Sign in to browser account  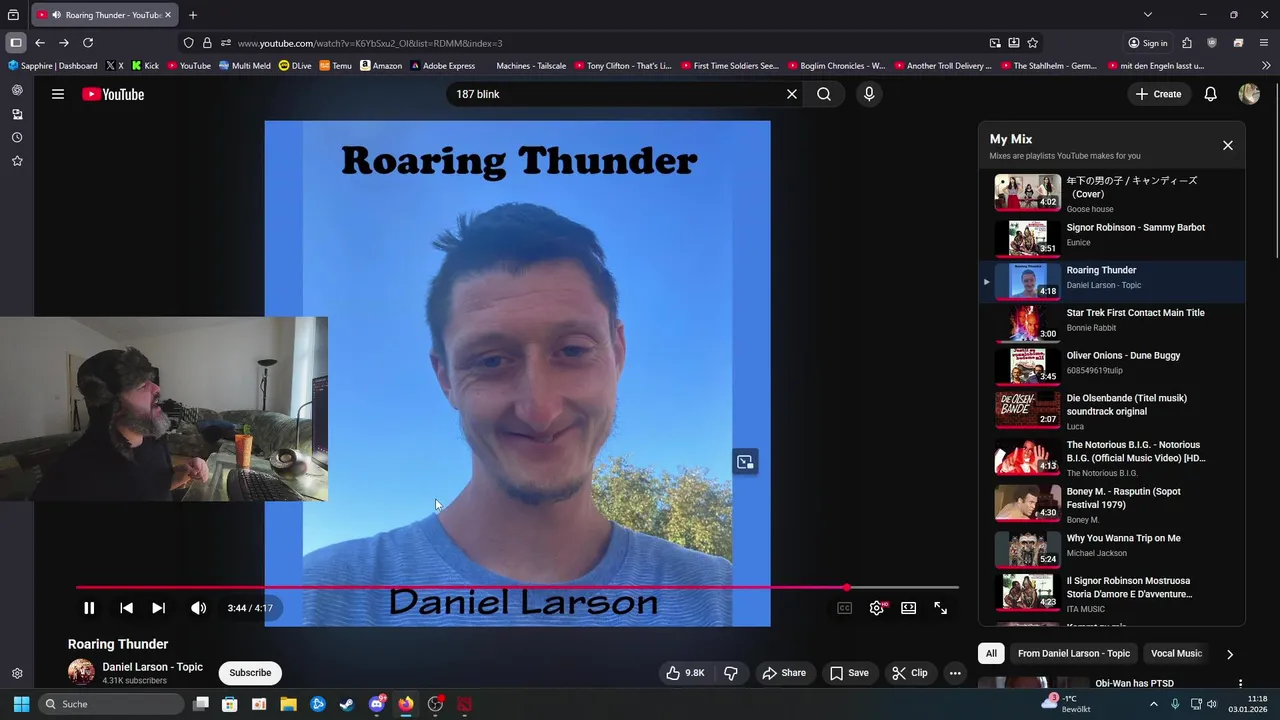coord(1148,43)
